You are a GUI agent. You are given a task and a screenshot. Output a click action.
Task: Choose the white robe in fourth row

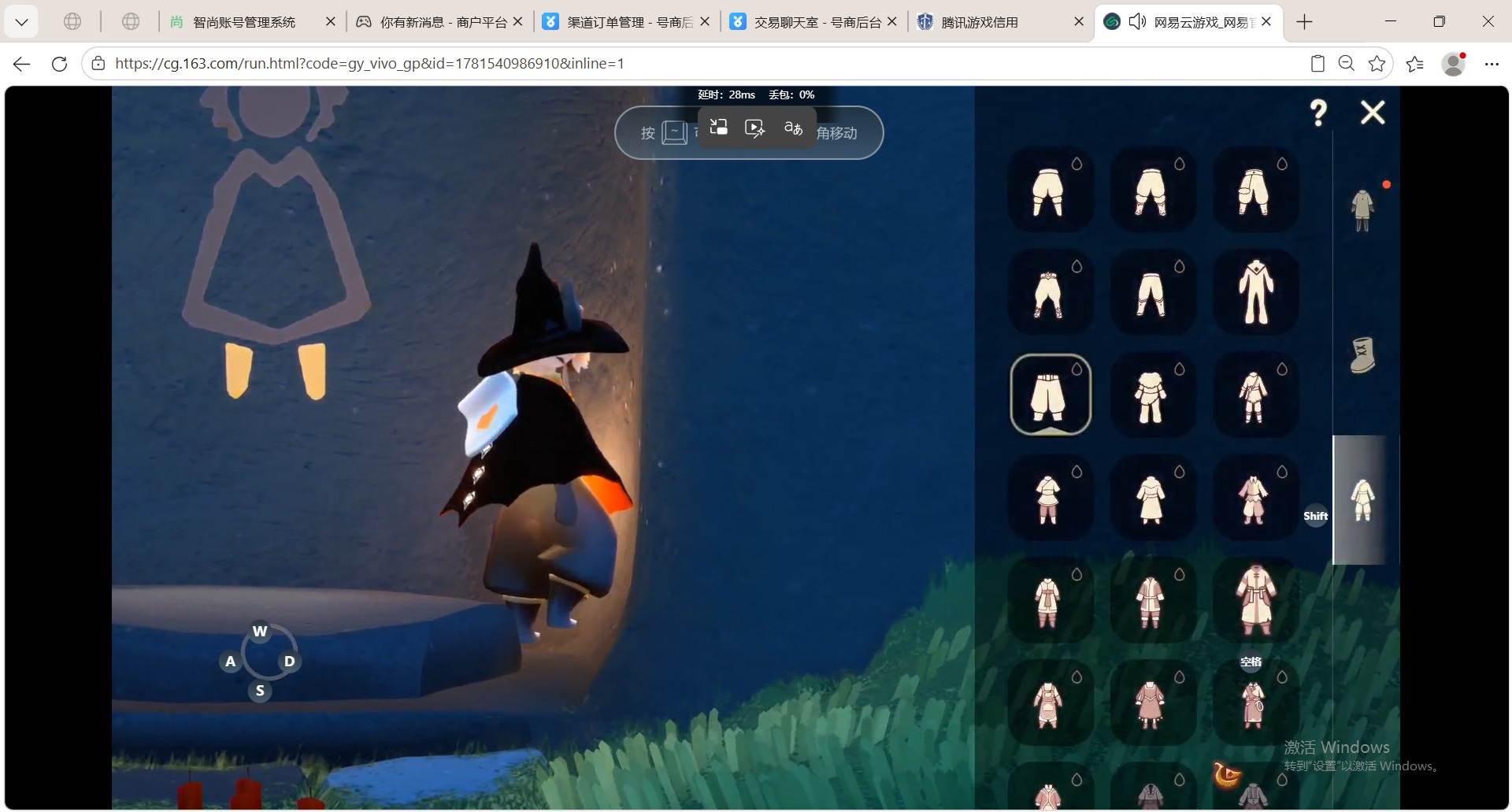[x=1152, y=498]
